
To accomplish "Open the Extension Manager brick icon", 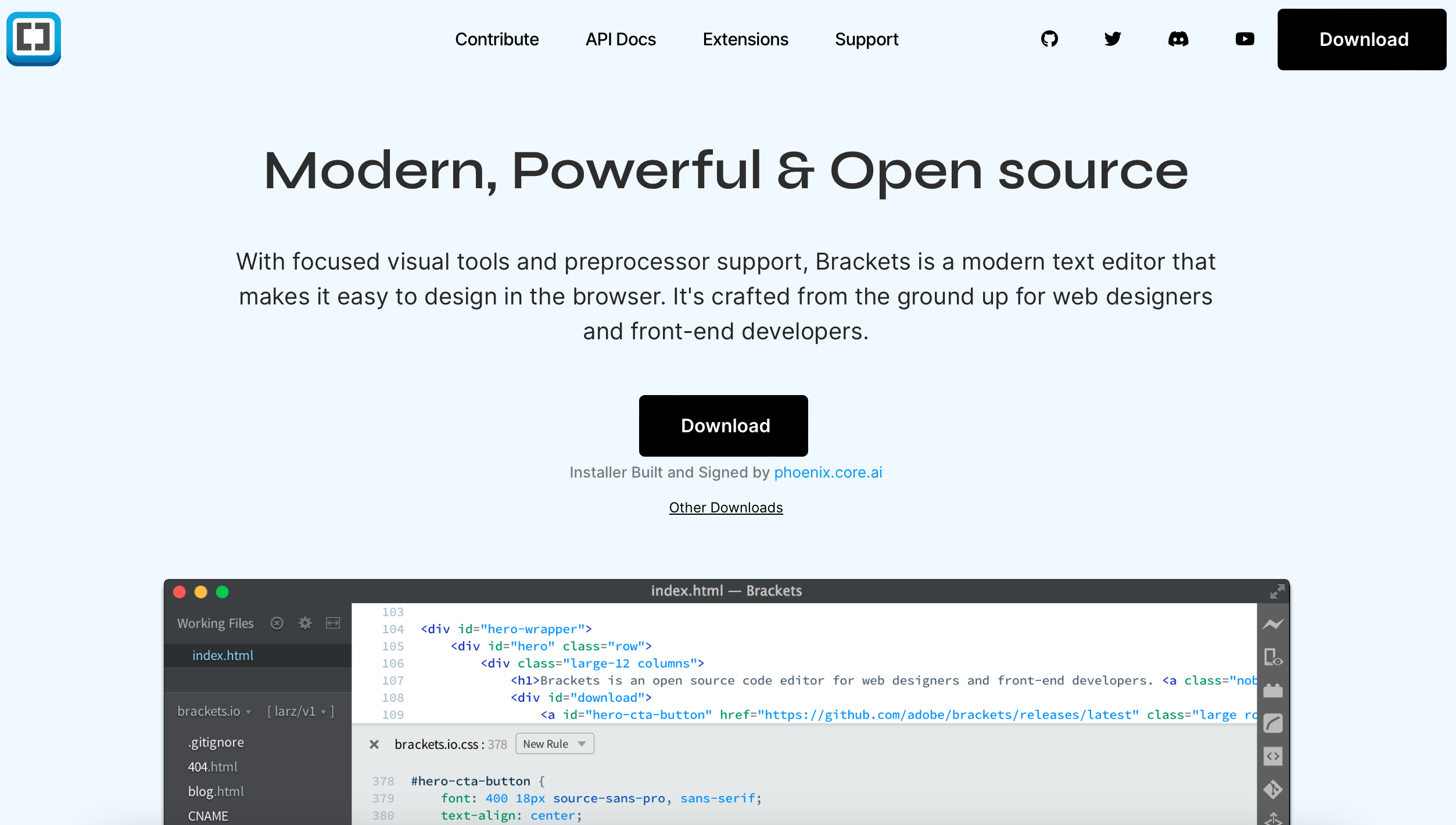I will (x=1273, y=690).
